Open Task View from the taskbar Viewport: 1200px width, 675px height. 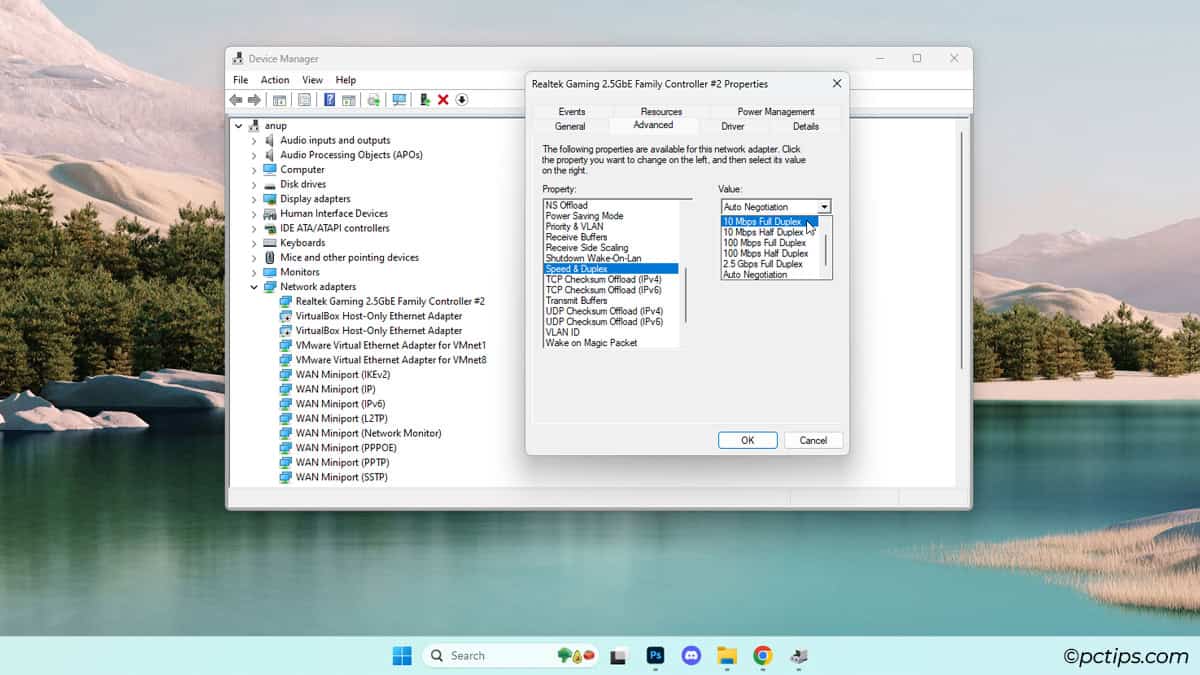click(619, 656)
